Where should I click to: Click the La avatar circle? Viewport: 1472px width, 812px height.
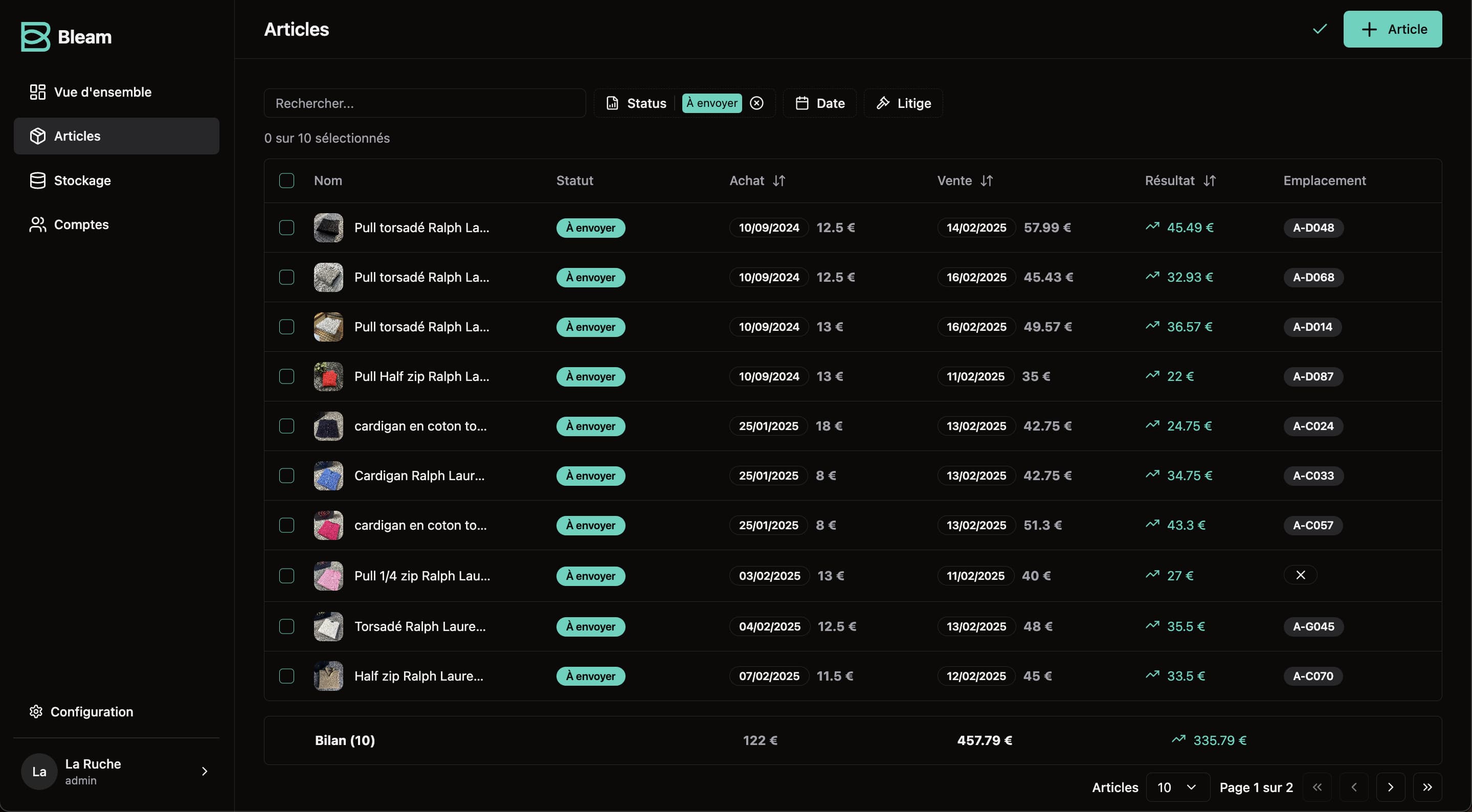39,772
